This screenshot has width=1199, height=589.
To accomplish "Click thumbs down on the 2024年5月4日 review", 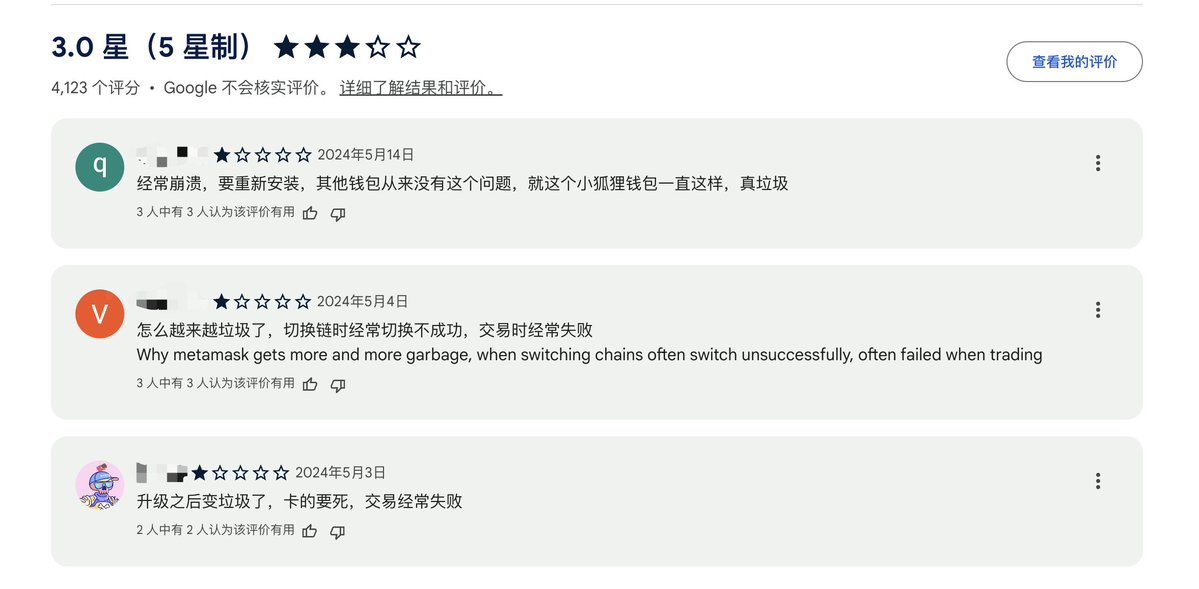I will click(x=338, y=384).
